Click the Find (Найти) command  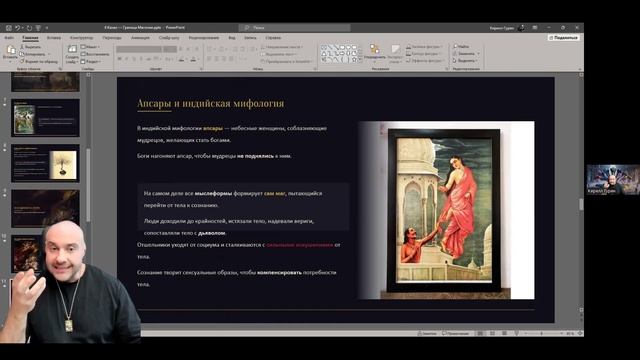tap(461, 47)
